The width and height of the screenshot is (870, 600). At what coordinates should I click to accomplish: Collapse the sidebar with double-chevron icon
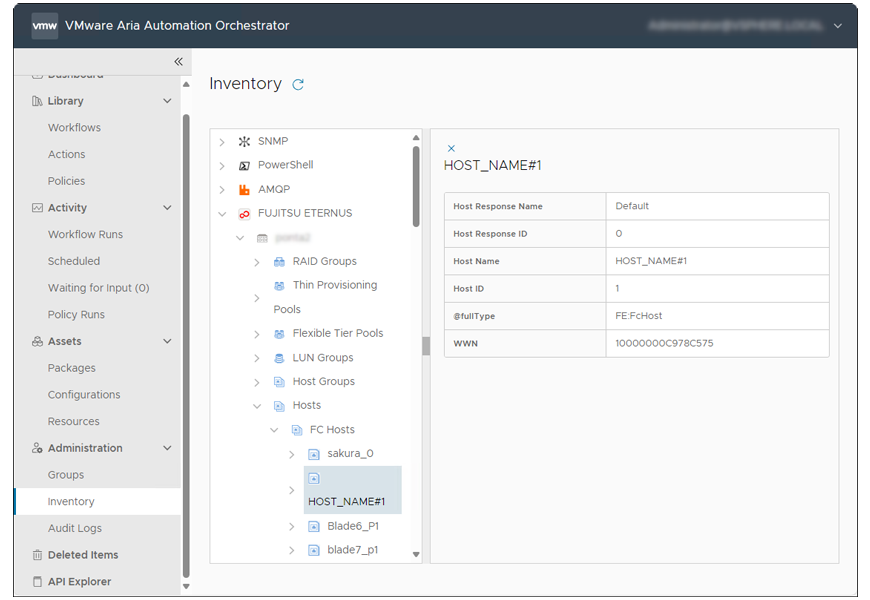click(178, 62)
